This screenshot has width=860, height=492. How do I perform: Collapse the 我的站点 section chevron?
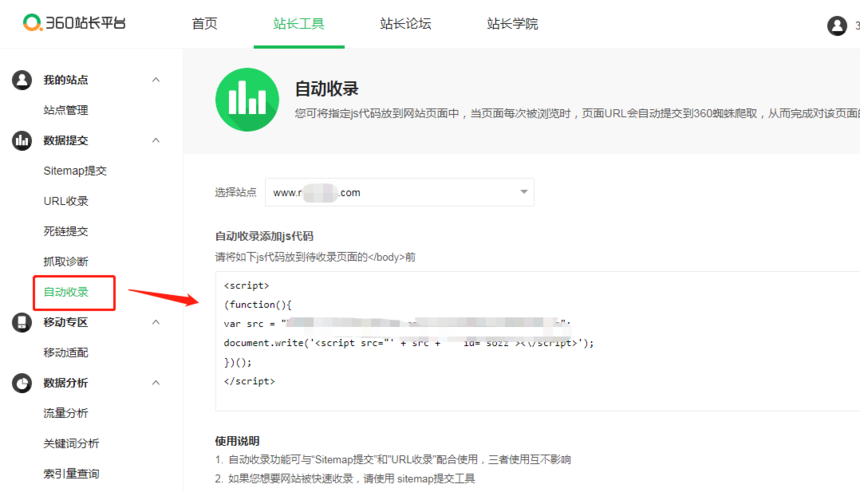click(156, 80)
